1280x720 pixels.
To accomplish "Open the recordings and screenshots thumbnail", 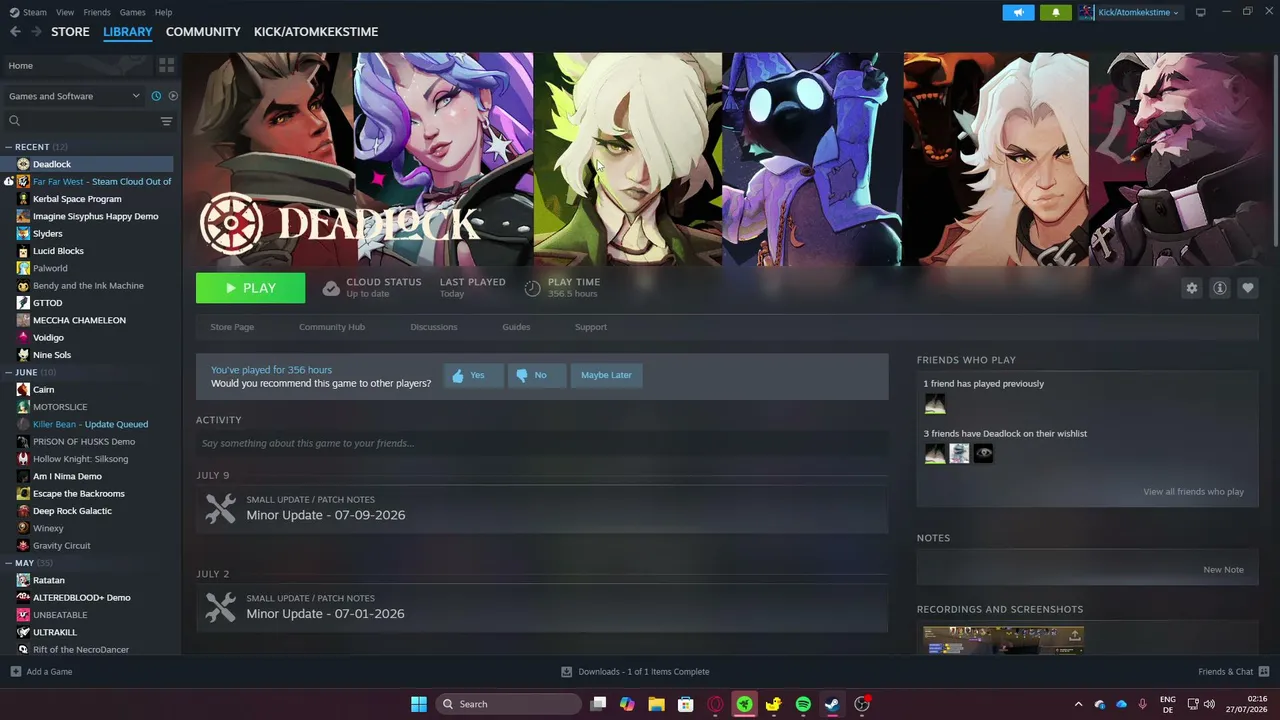I will click(1003, 640).
